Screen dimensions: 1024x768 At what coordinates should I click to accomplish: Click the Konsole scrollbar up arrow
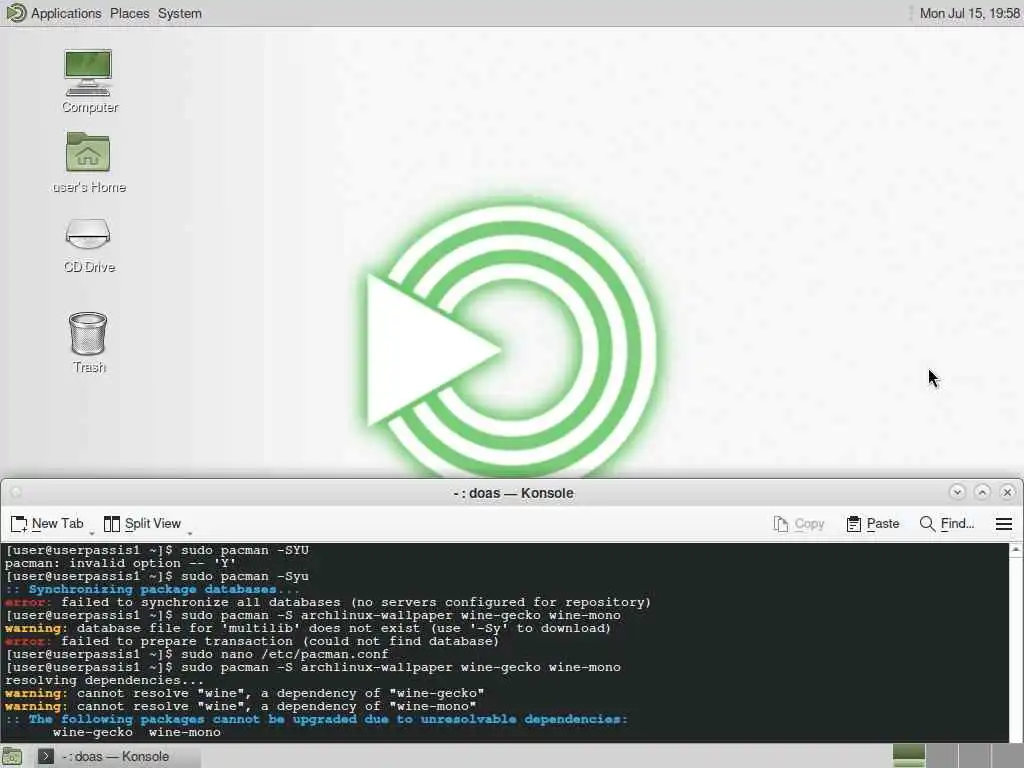[1016, 550]
